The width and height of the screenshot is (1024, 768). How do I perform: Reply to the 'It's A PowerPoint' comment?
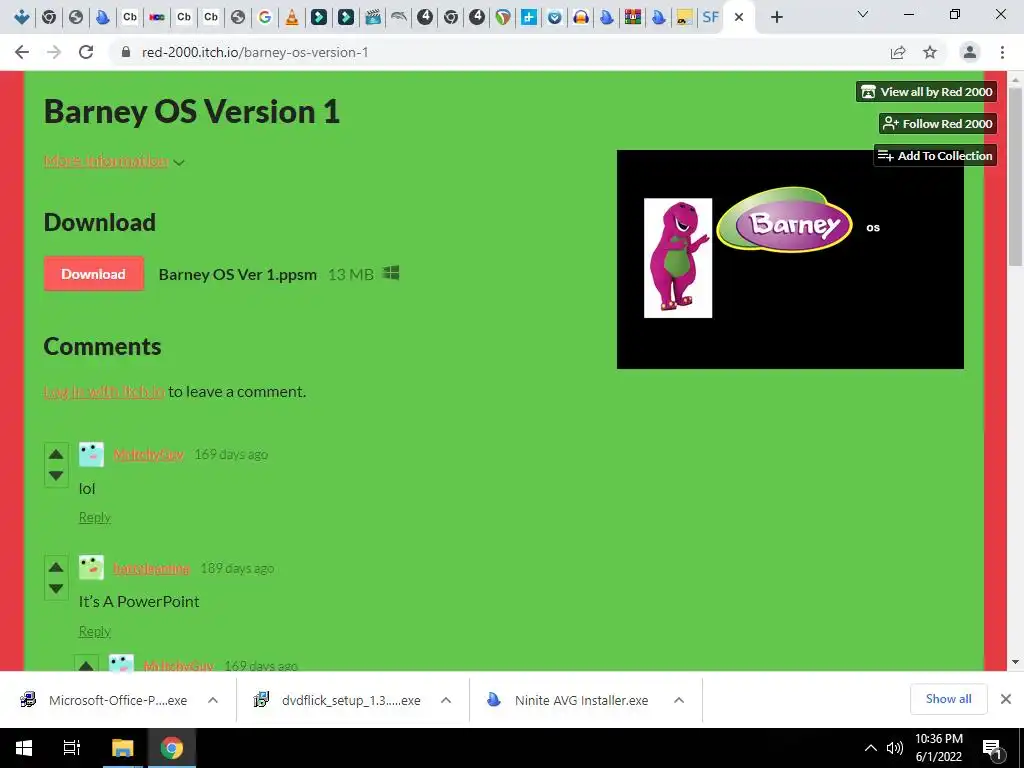[95, 631]
